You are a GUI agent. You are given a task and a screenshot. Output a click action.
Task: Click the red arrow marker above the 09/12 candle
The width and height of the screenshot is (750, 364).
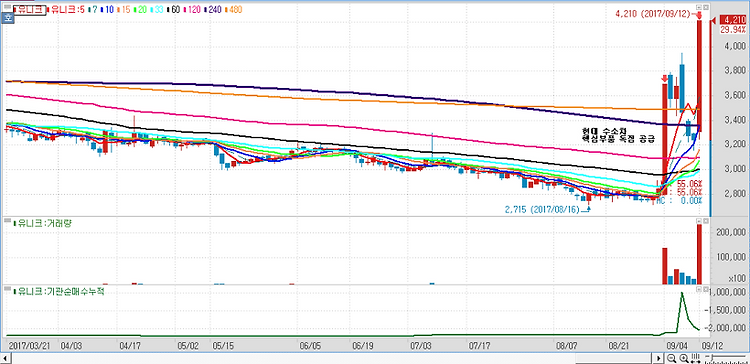click(x=699, y=16)
